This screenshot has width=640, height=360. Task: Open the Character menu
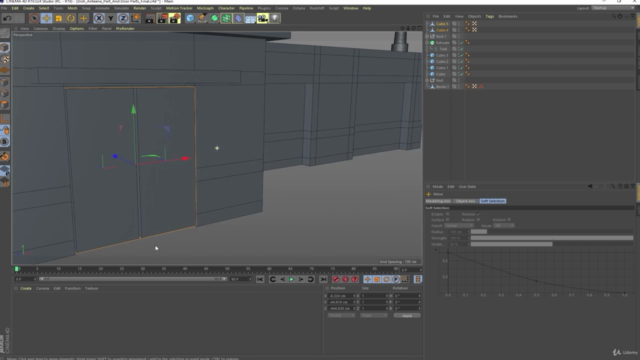point(226,8)
